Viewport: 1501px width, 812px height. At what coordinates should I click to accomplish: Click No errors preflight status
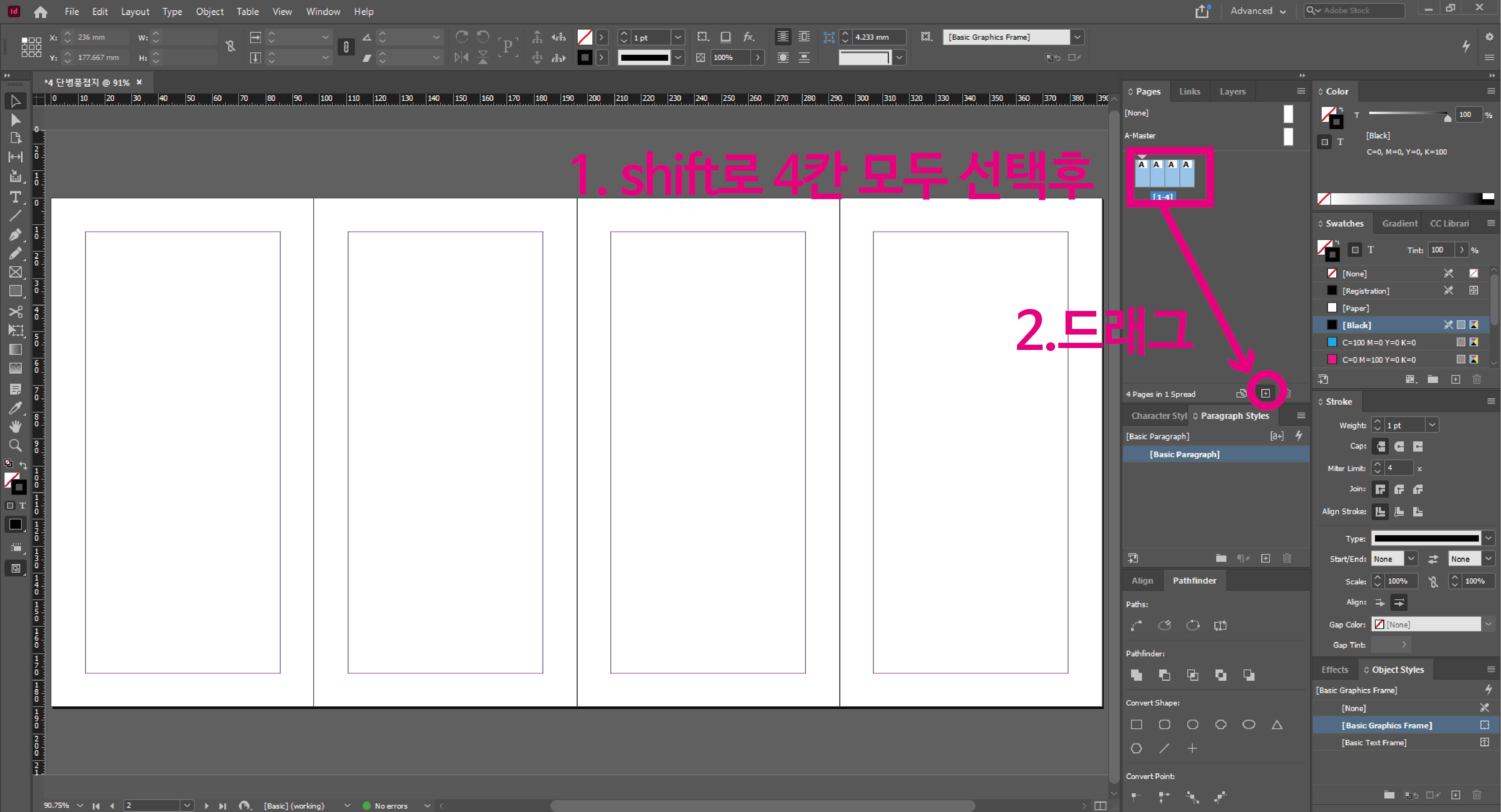click(x=391, y=806)
